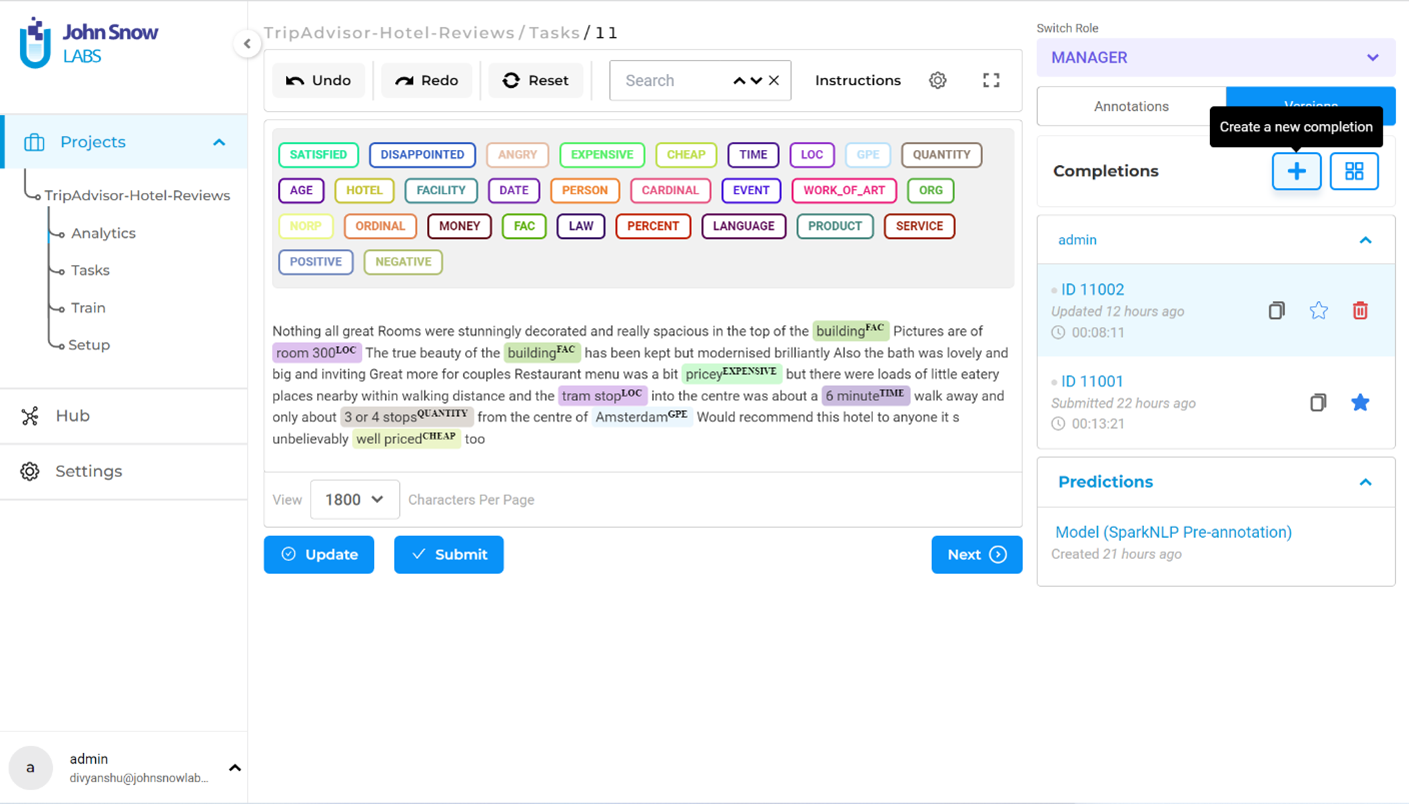Clear the search field with the X
Image resolution: width=1409 pixels, height=804 pixels.
point(774,80)
